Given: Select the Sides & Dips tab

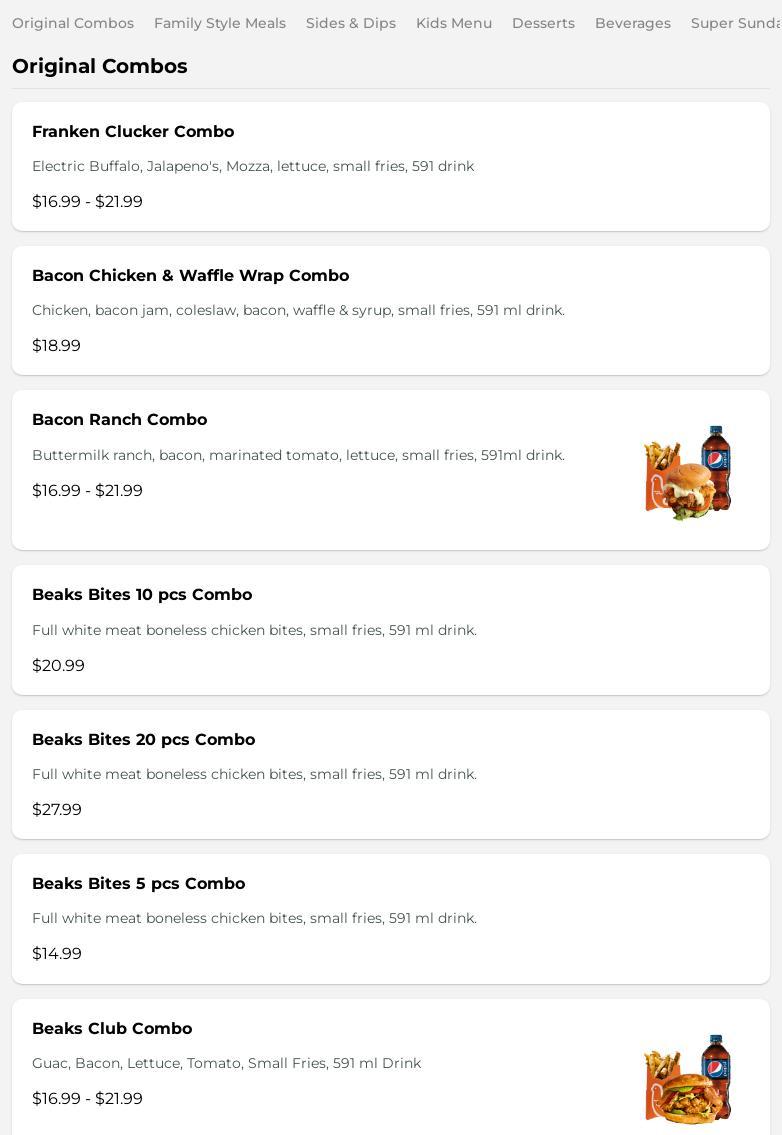Looking at the screenshot, I should point(351,23).
